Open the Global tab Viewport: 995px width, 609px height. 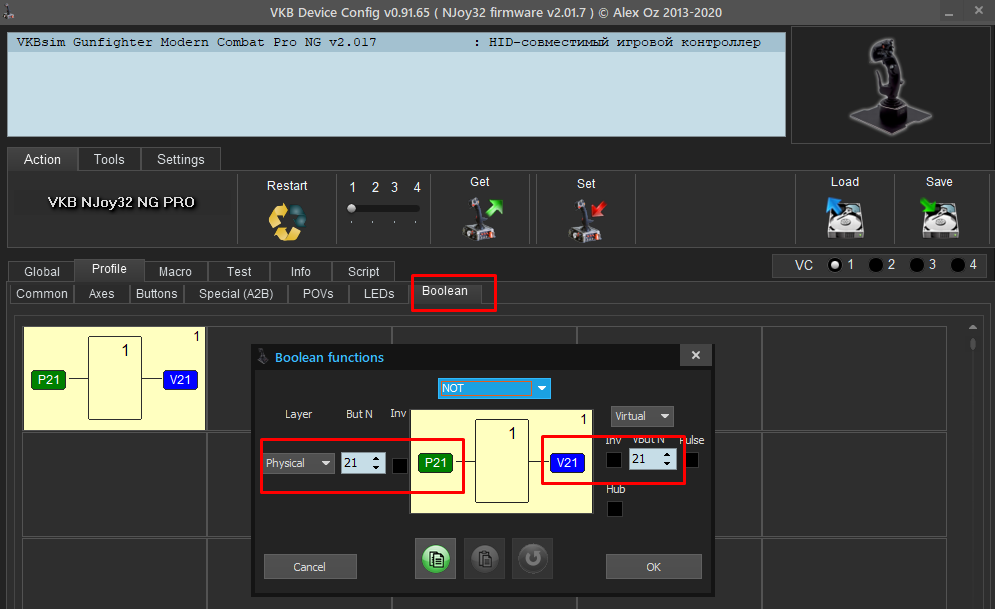[x=42, y=272]
